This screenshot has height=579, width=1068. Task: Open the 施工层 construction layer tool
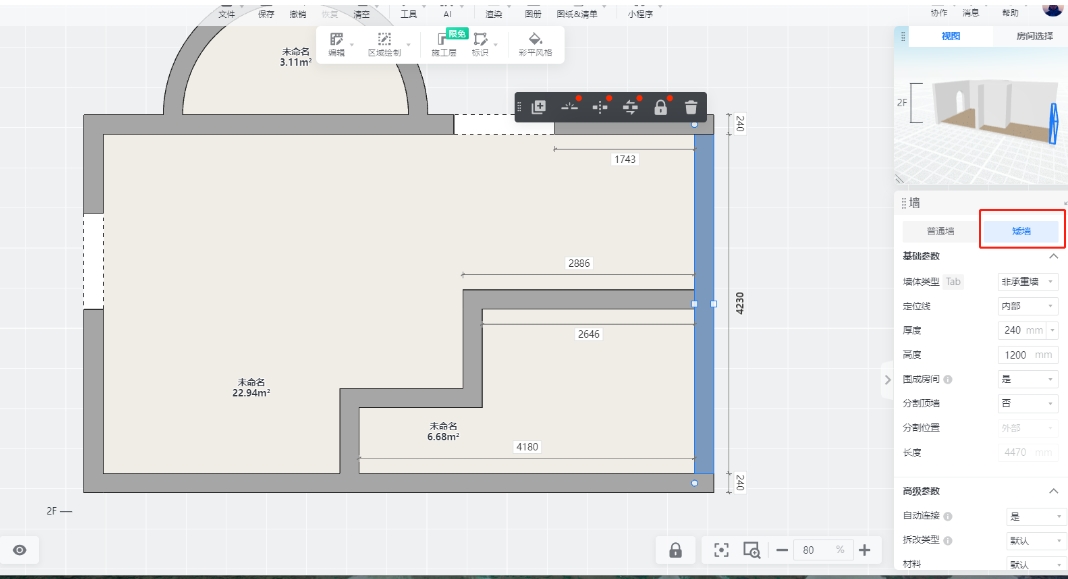444,44
